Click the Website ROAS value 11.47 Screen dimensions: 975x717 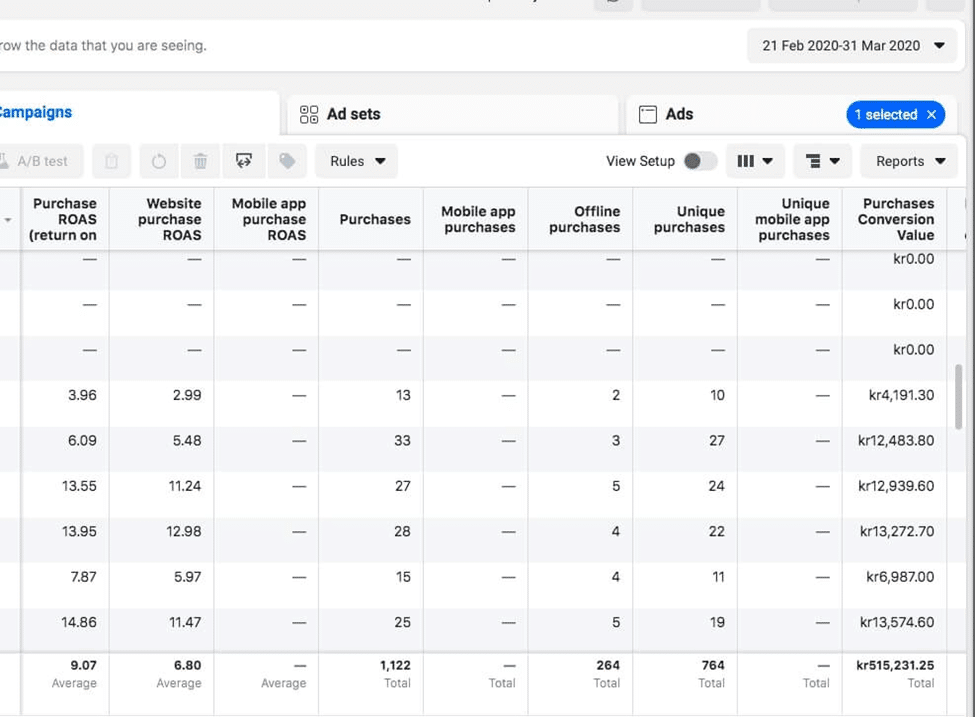(185, 622)
